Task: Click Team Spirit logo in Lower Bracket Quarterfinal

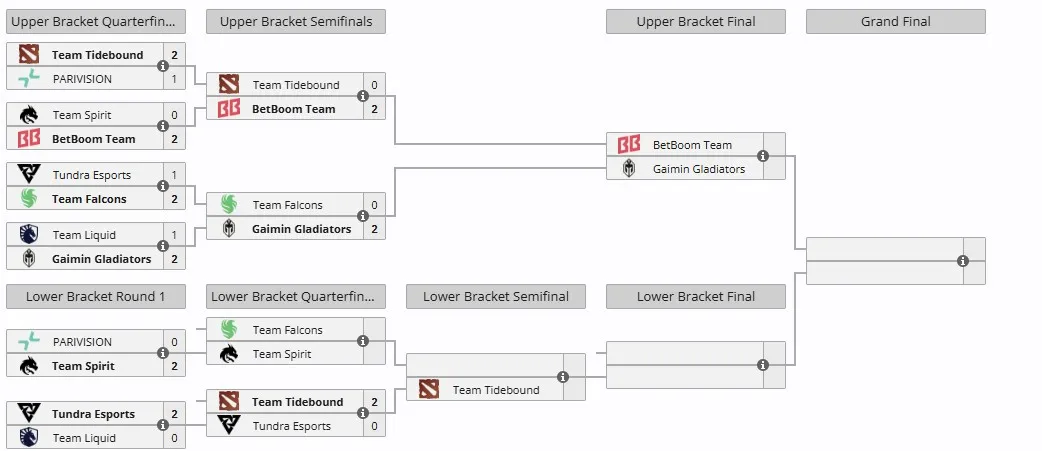Action: pos(229,353)
